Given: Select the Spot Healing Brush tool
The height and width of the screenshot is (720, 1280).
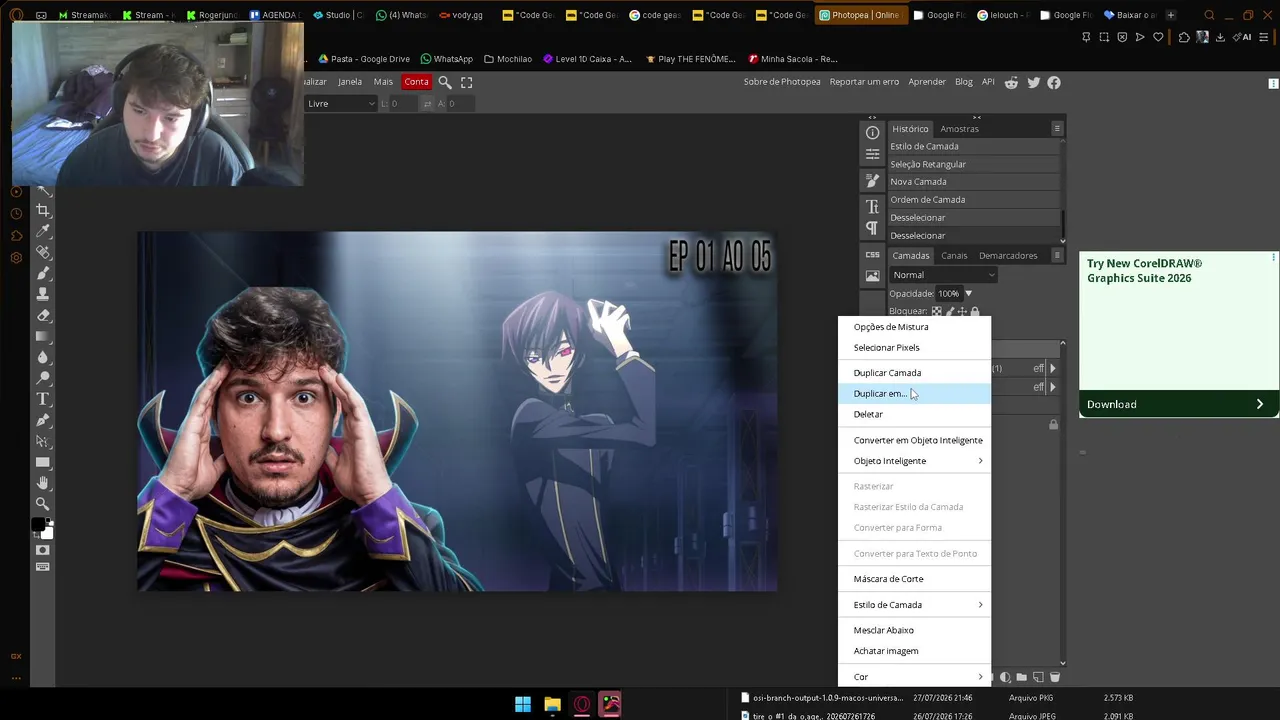Looking at the screenshot, I should click(x=43, y=252).
